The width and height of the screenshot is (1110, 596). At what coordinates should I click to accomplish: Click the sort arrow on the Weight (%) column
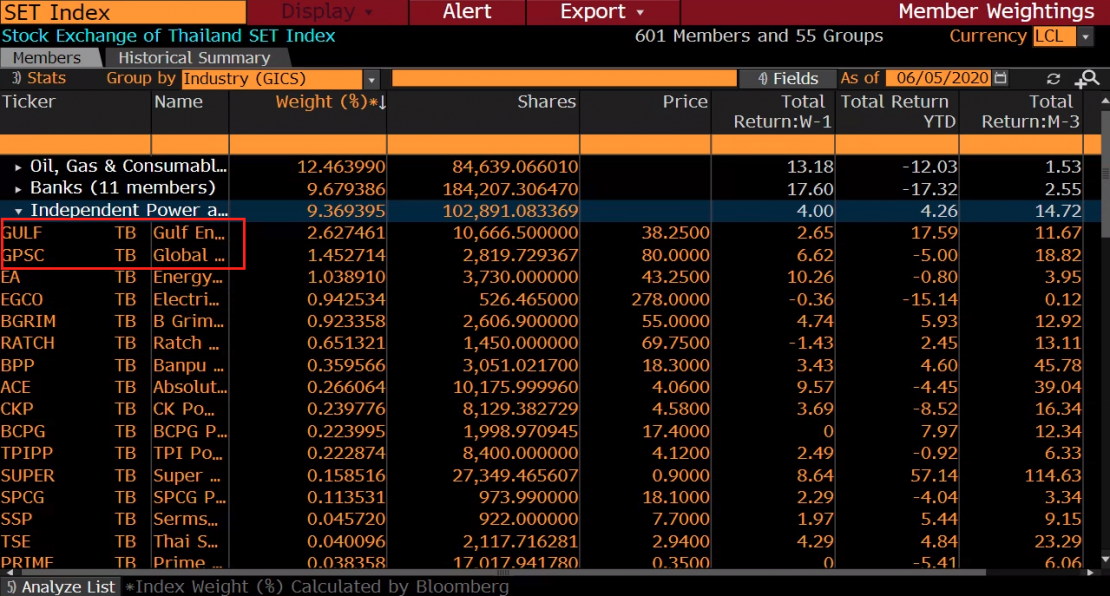(x=381, y=102)
